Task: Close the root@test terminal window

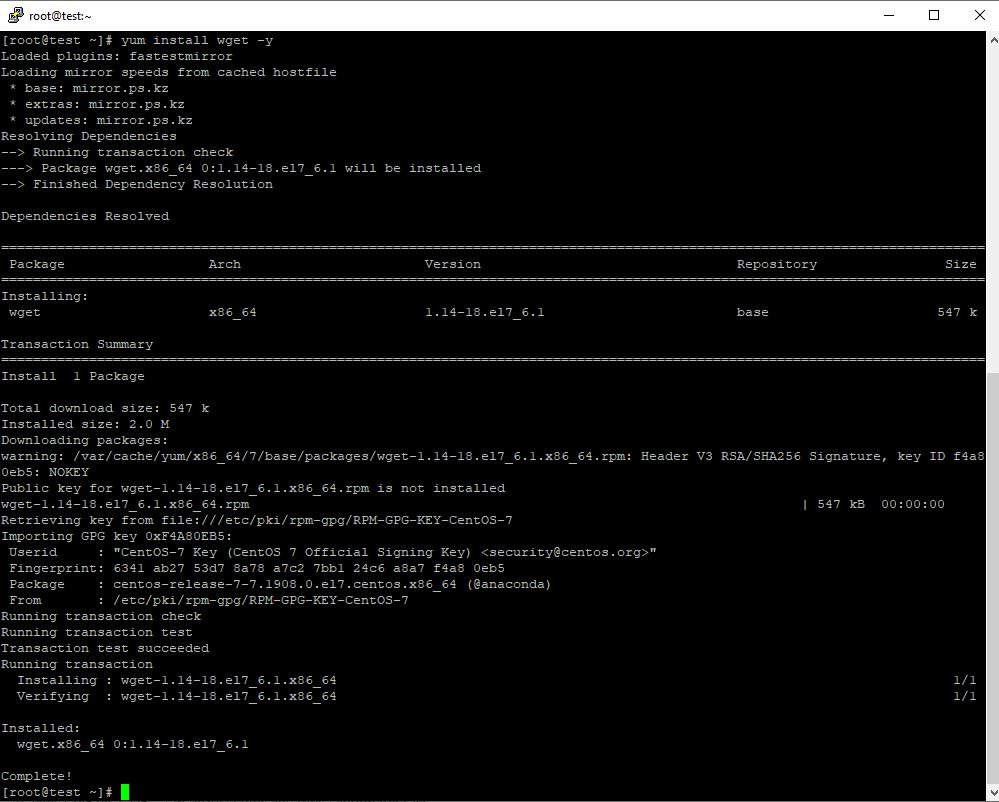Action: coord(980,15)
